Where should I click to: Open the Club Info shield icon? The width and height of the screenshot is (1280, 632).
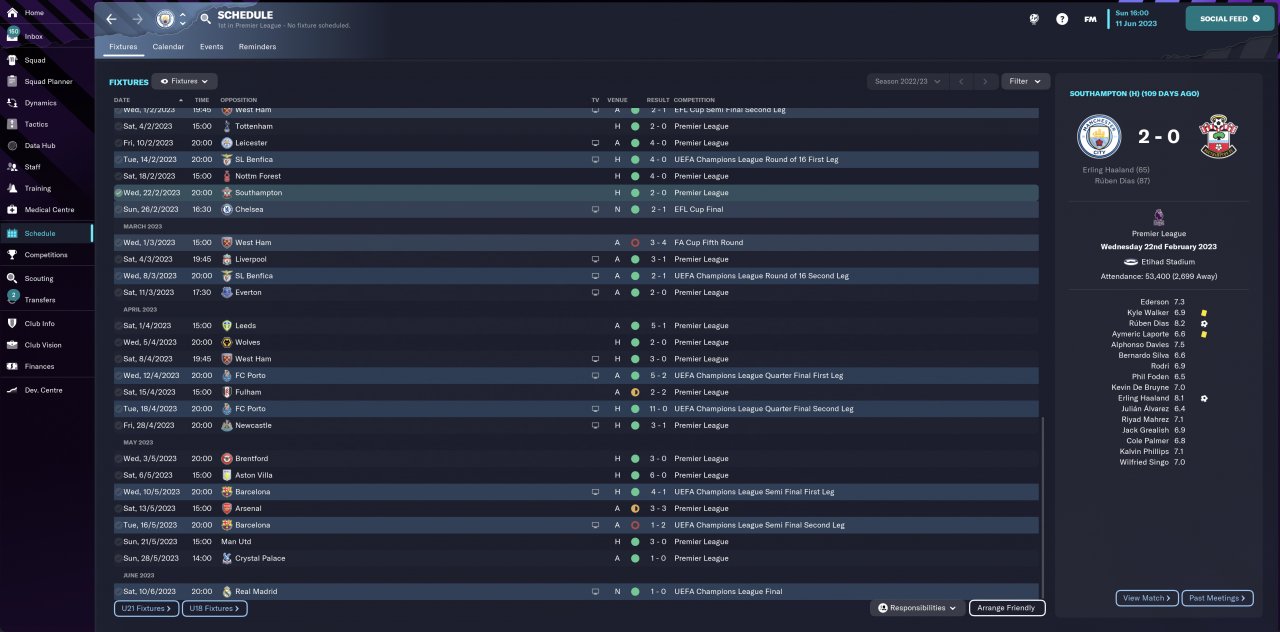13,324
